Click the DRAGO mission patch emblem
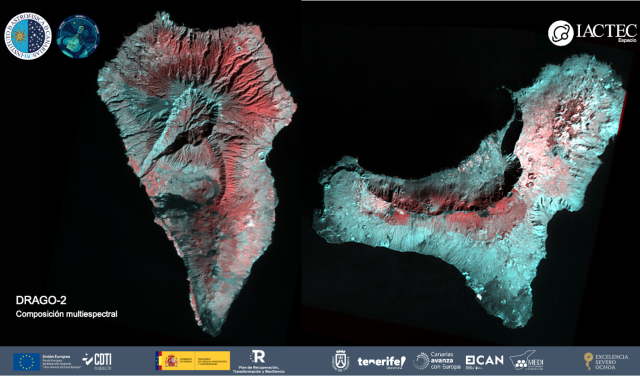Screen dimensions: 640x376 78,36
